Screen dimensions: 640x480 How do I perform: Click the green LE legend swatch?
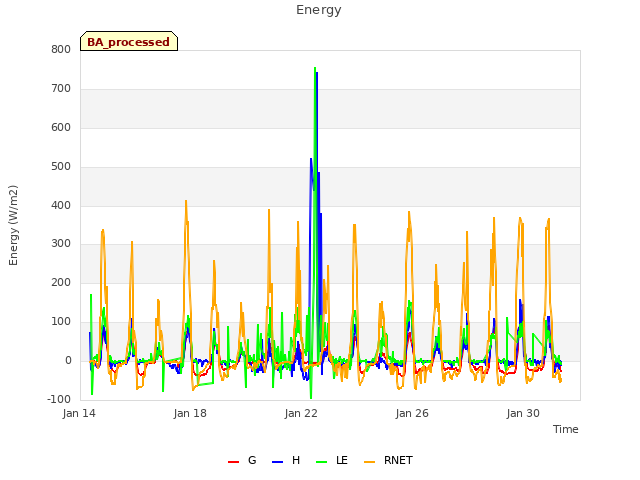(321, 462)
